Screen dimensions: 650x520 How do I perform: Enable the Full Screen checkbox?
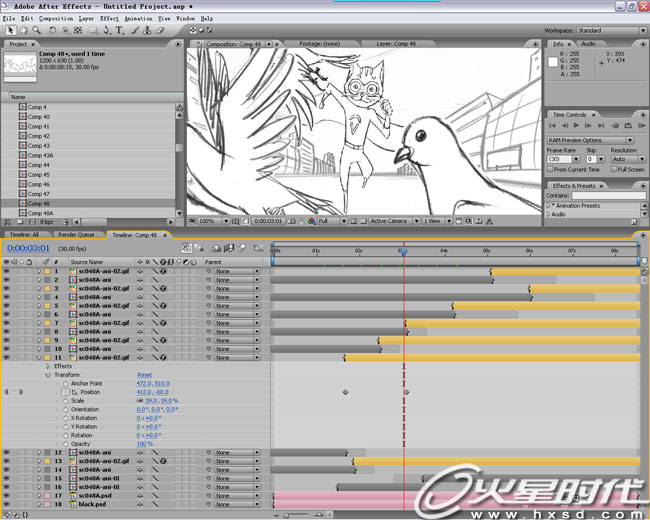coord(614,170)
